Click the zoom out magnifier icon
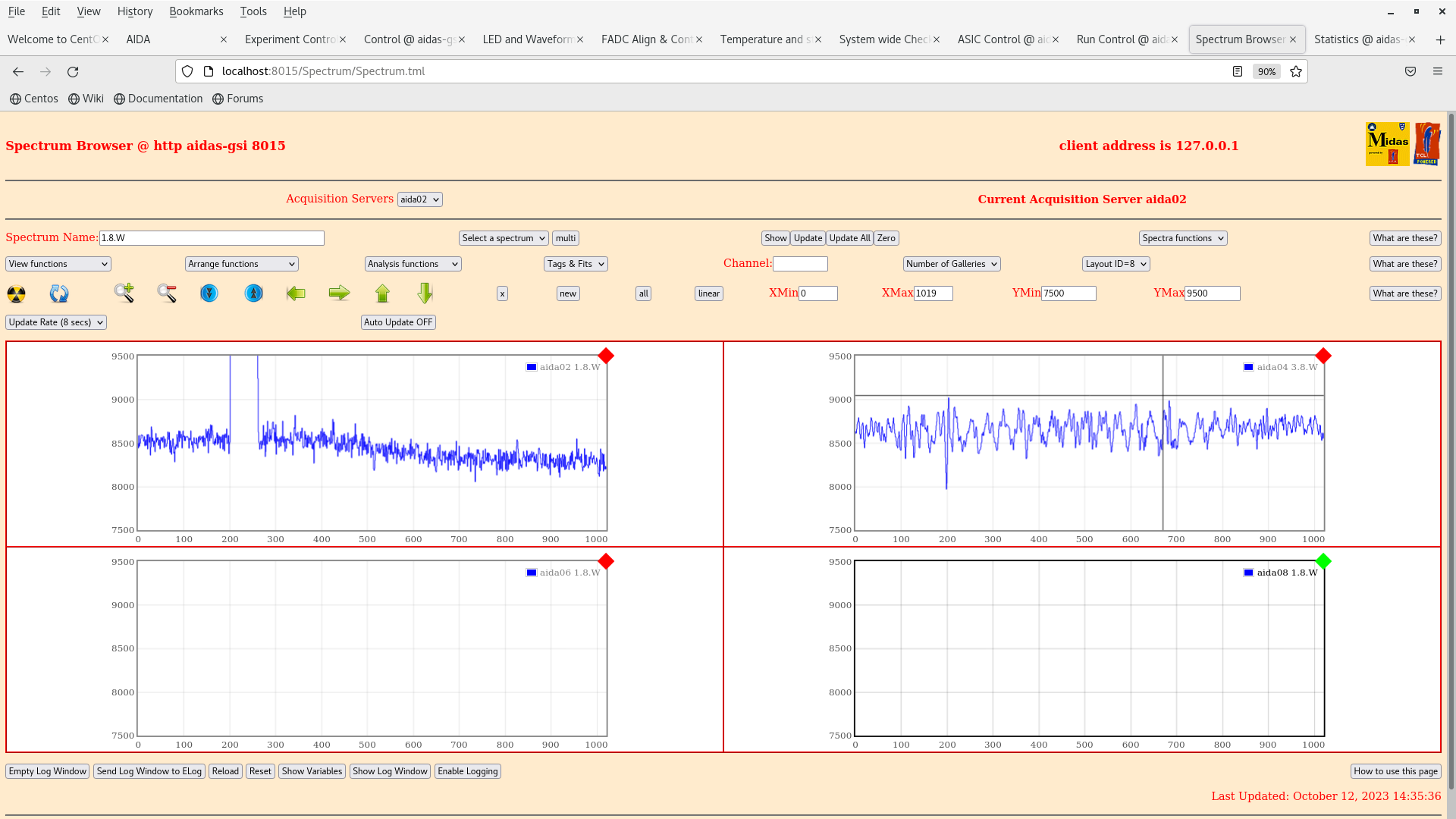 pyautogui.click(x=167, y=293)
